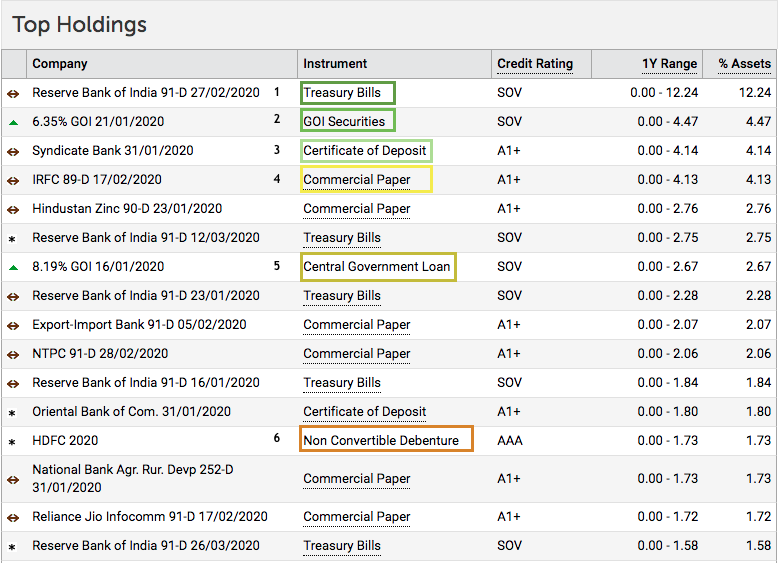Click the sideways arrow icon beside National Bank Agr. Rur. Devp

(13, 480)
